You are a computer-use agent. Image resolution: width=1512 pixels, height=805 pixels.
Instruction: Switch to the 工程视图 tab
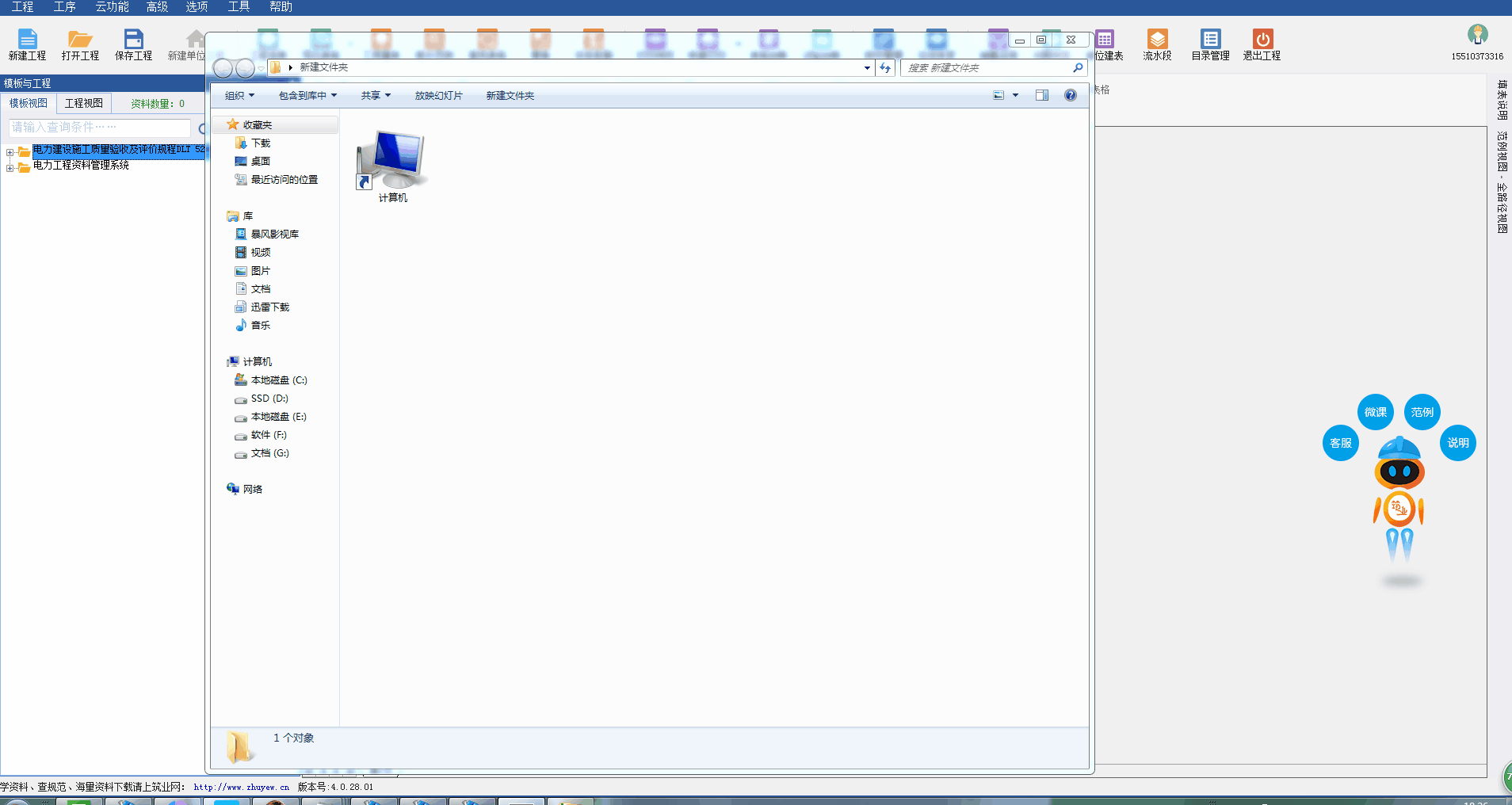(84, 103)
